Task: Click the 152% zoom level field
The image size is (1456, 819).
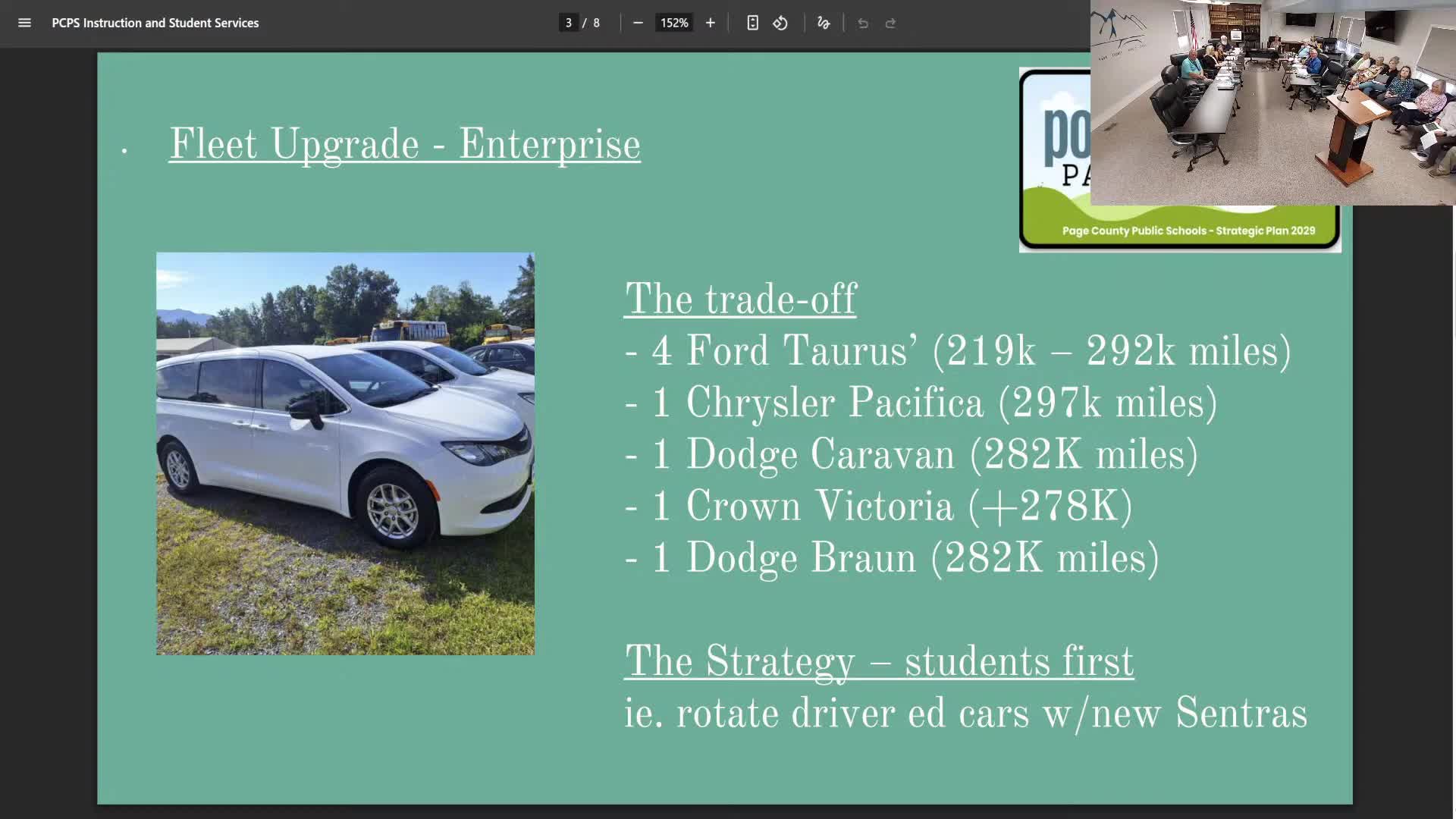Action: pos(673,23)
